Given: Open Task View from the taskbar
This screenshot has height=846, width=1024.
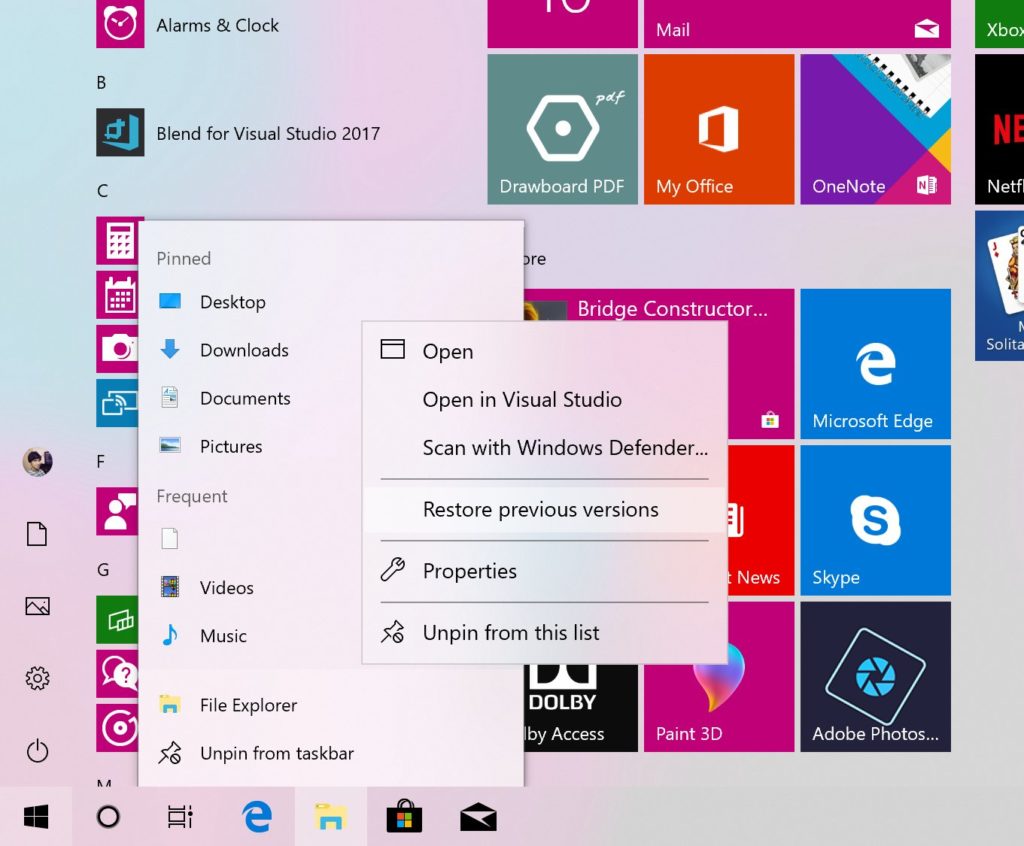Looking at the screenshot, I should coord(178,817).
